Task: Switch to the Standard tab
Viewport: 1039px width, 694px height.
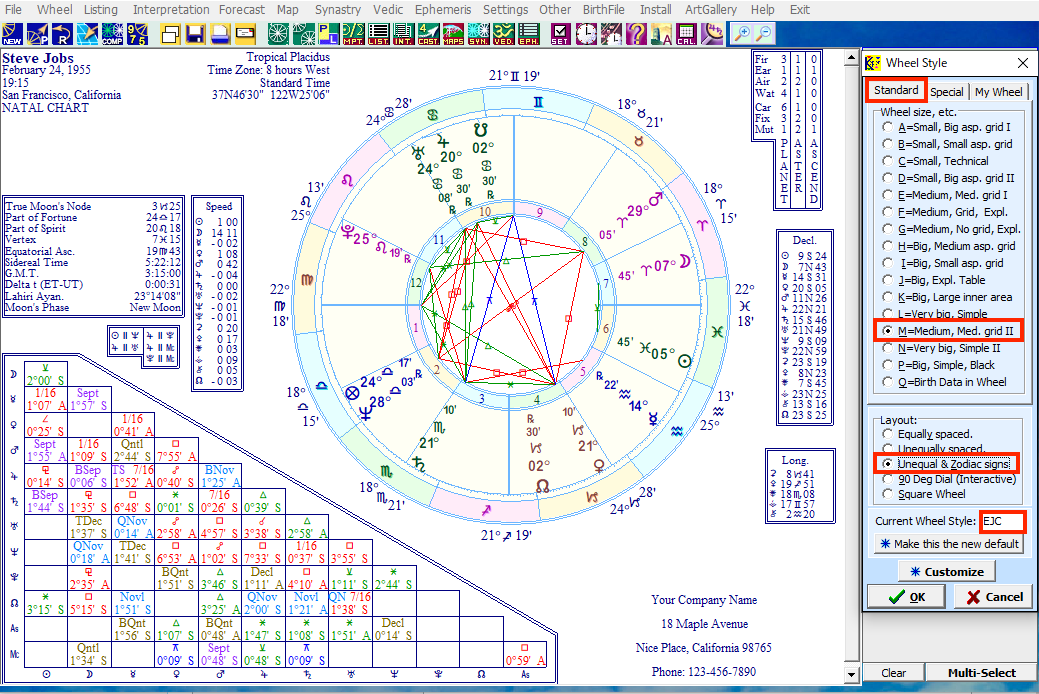Action: (x=896, y=90)
